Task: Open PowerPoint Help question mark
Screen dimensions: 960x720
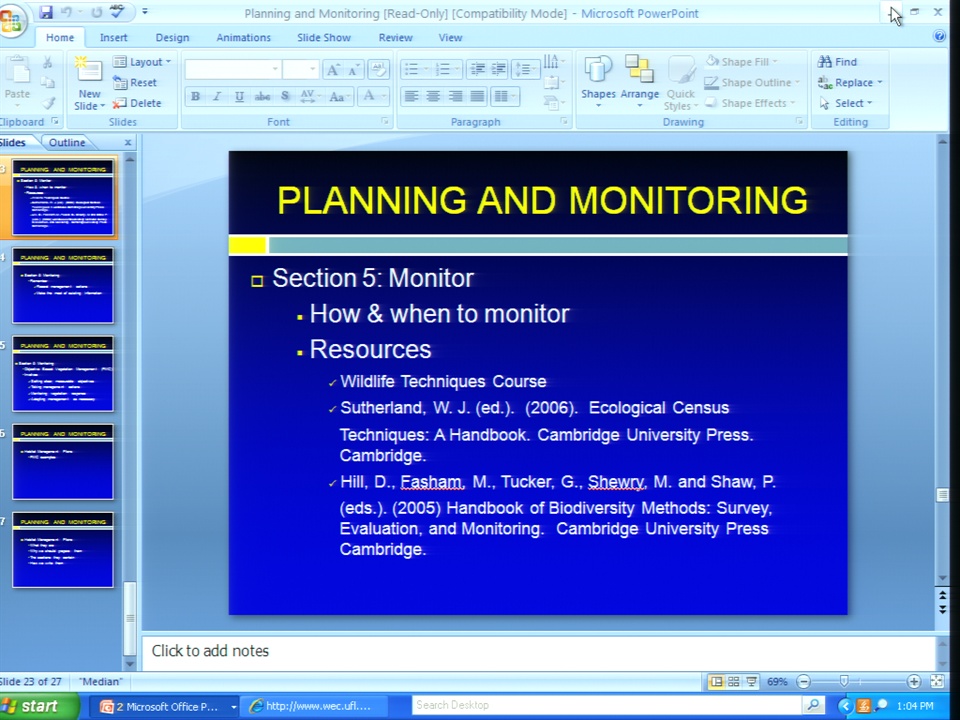Action: click(x=939, y=37)
